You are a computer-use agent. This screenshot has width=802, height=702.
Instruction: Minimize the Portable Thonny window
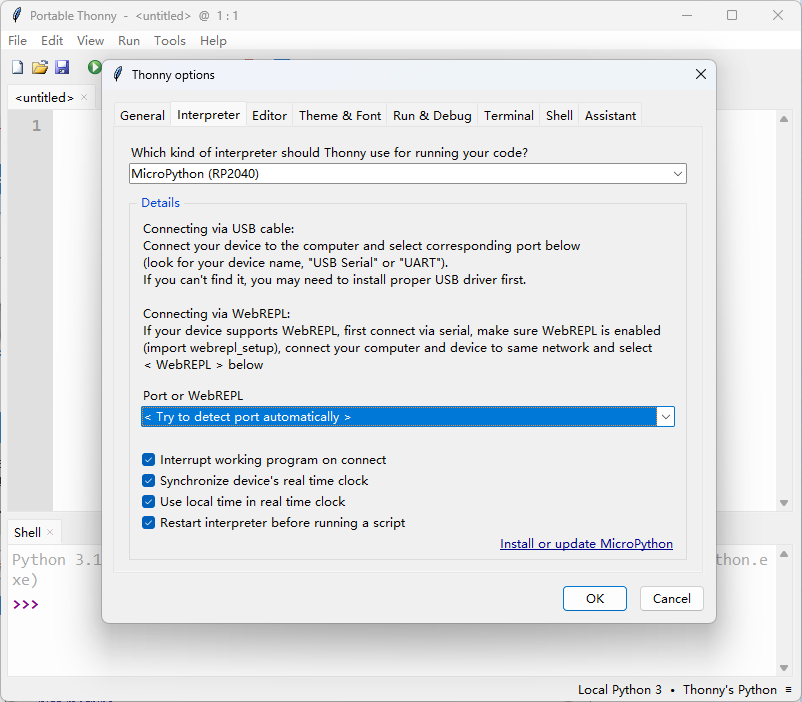[x=687, y=15]
